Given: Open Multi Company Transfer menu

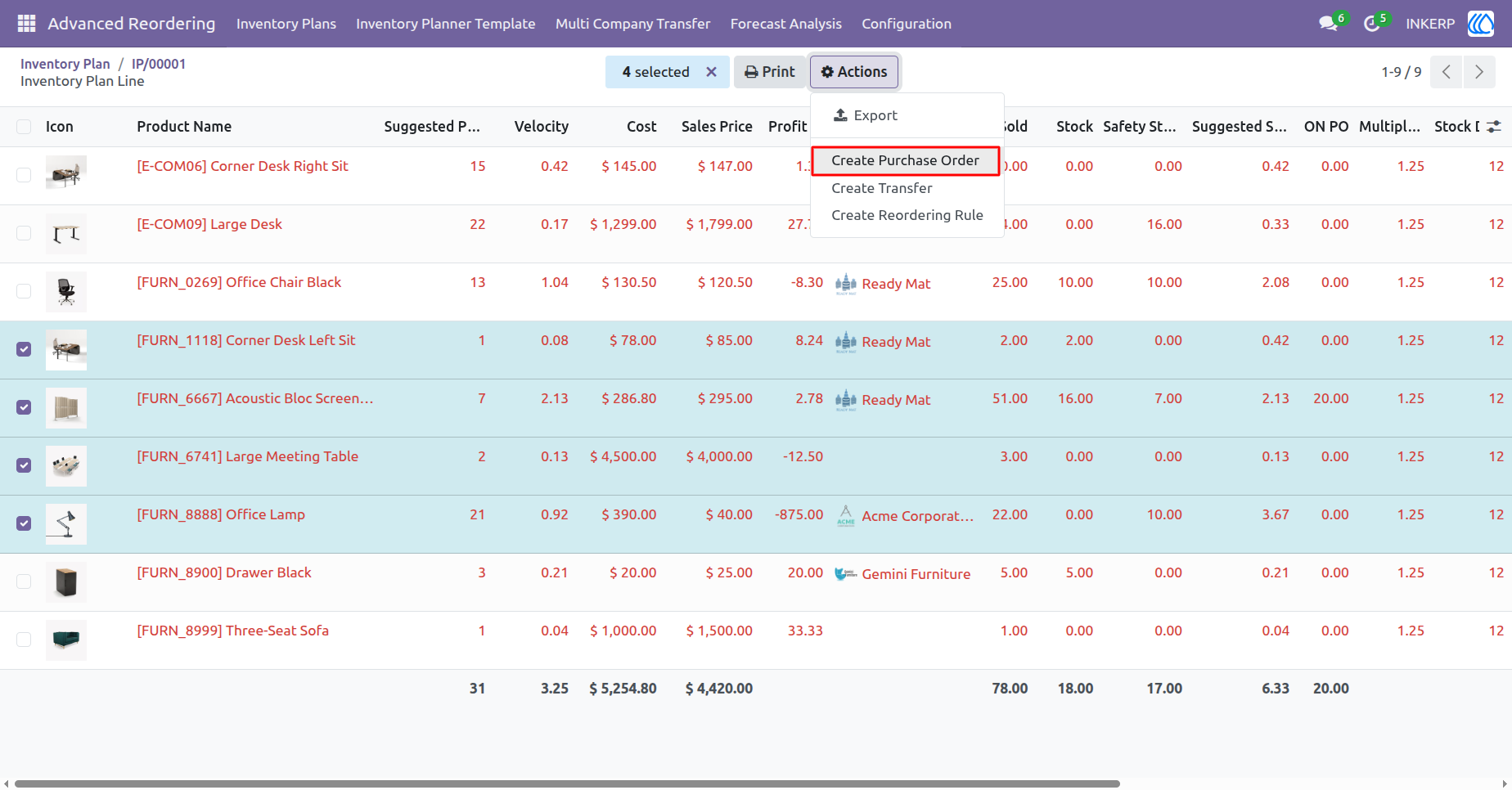Looking at the screenshot, I should click(x=633, y=24).
